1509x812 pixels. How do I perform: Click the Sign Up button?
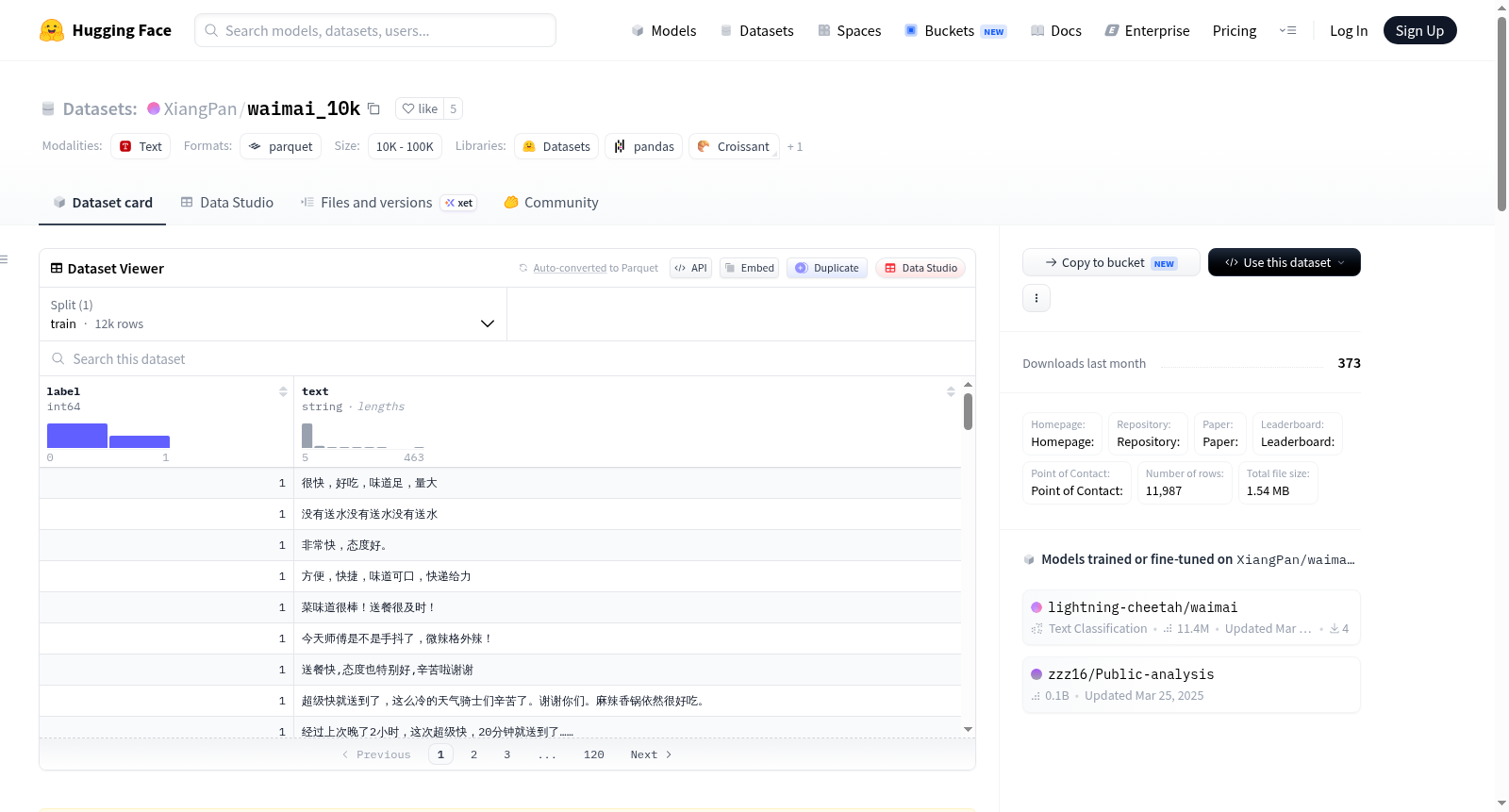[x=1419, y=30]
